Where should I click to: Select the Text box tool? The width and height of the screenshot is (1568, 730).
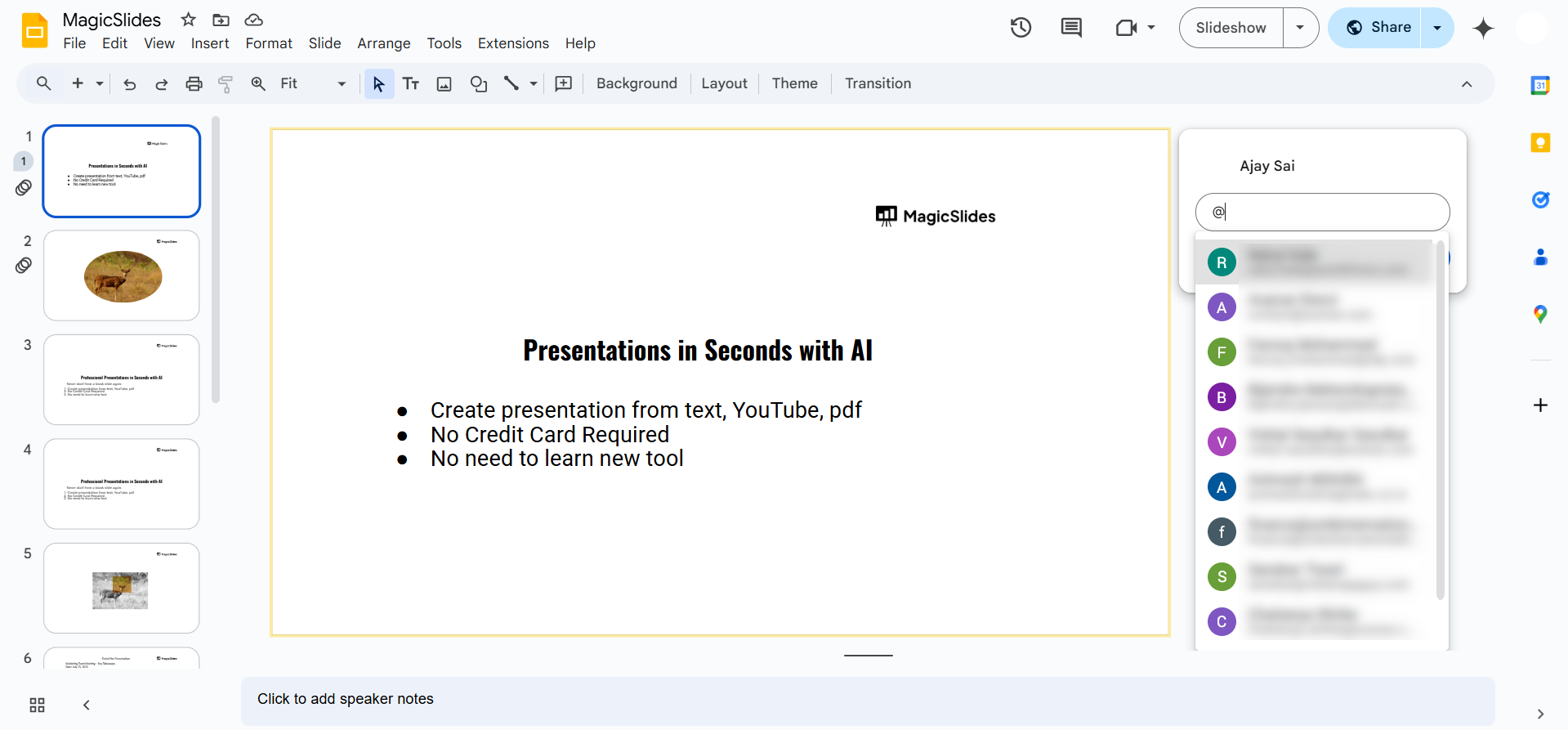(411, 83)
